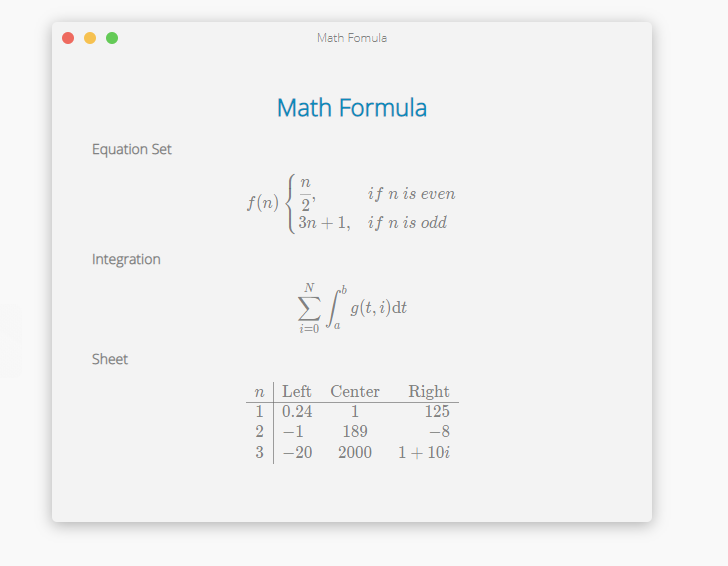
Task: Click the 'Equation Set' section label
Action: [x=132, y=149]
